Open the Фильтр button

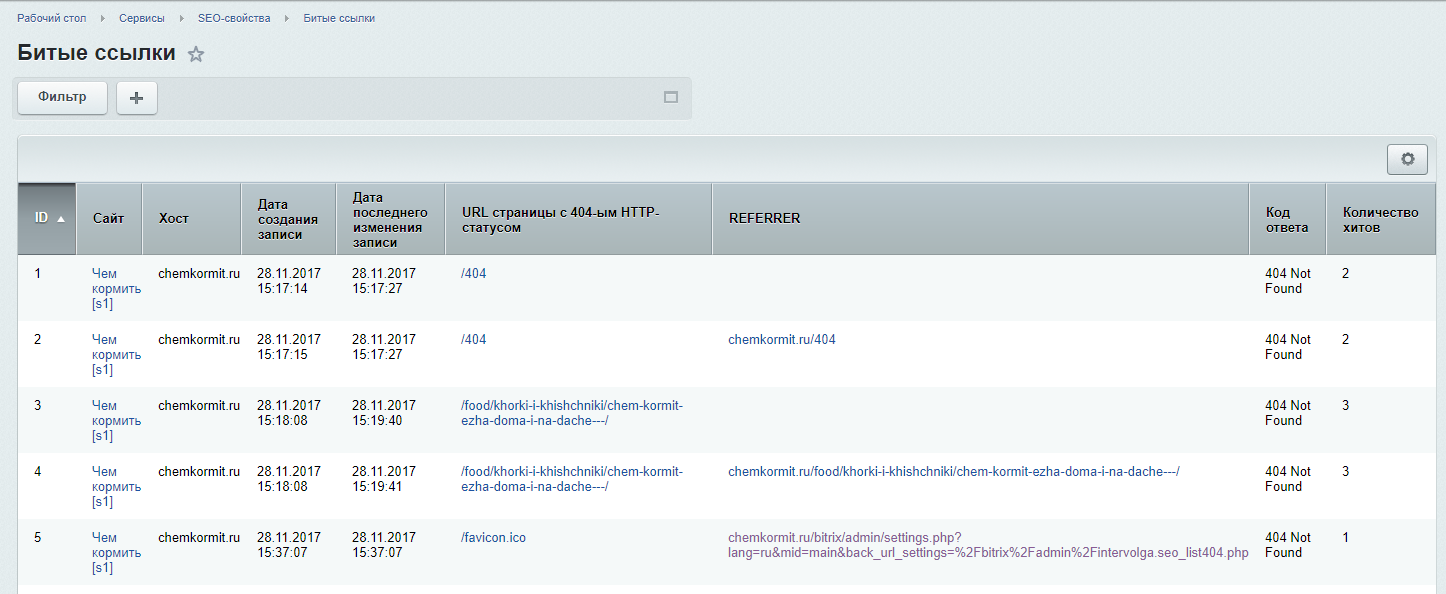click(x=62, y=98)
